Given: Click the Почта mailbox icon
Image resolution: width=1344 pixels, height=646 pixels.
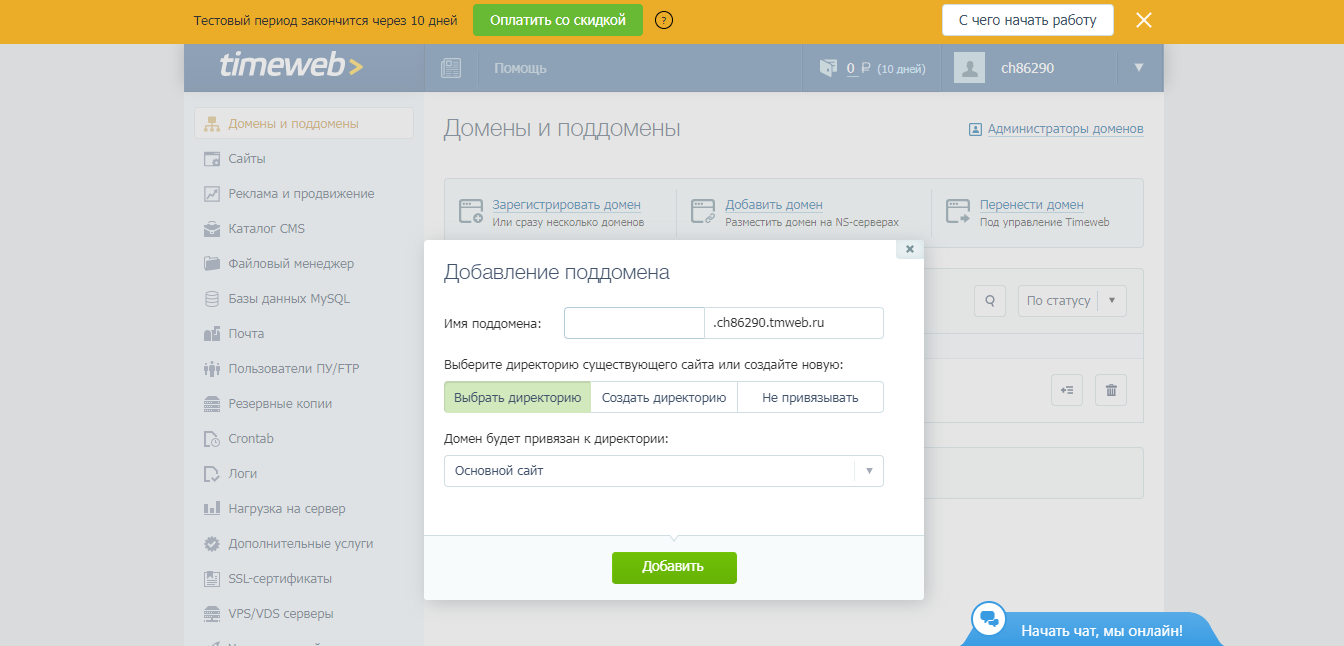Looking at the screenshot, I should click(212, 333).
